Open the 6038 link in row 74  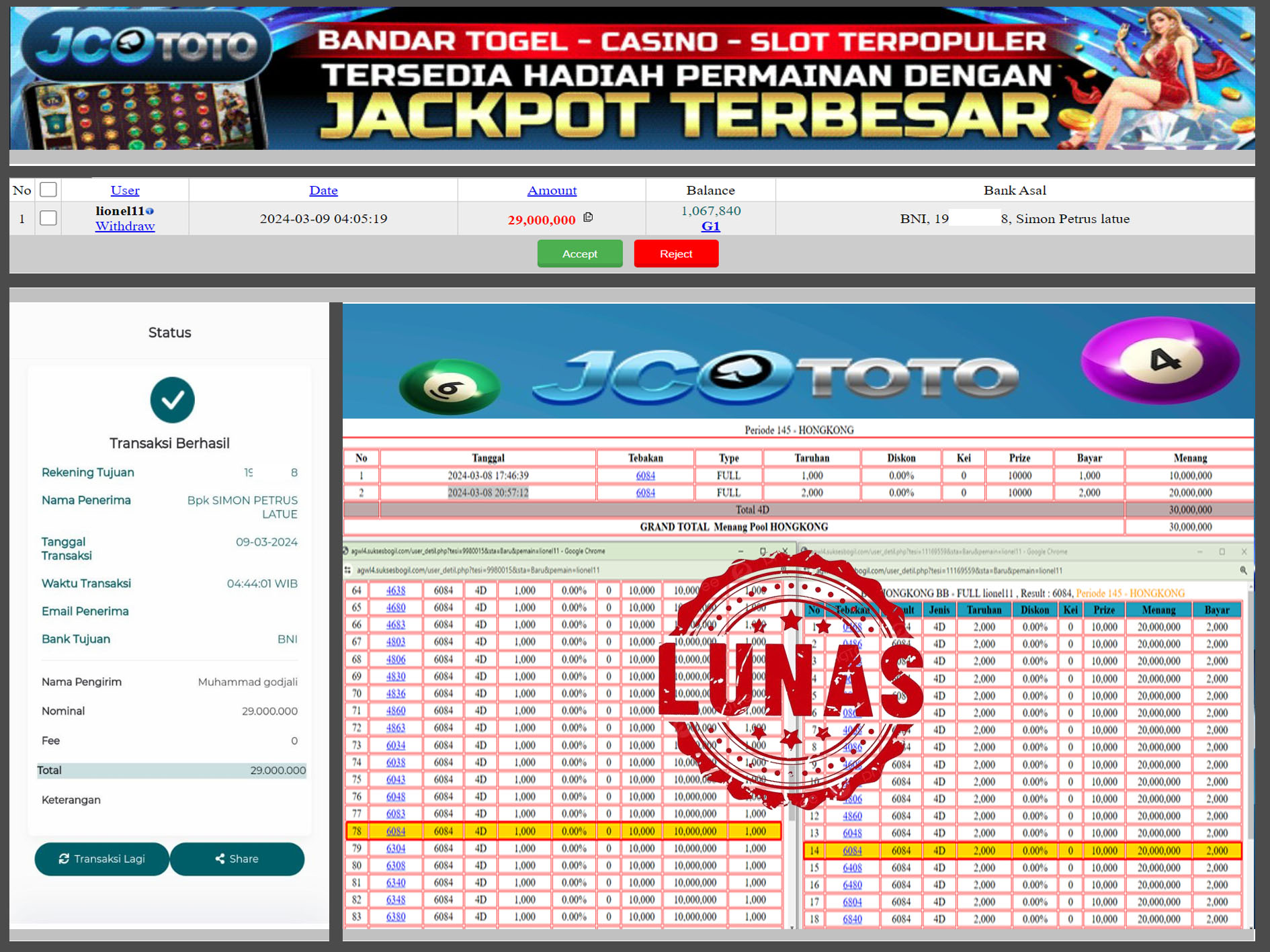(396, 762)
